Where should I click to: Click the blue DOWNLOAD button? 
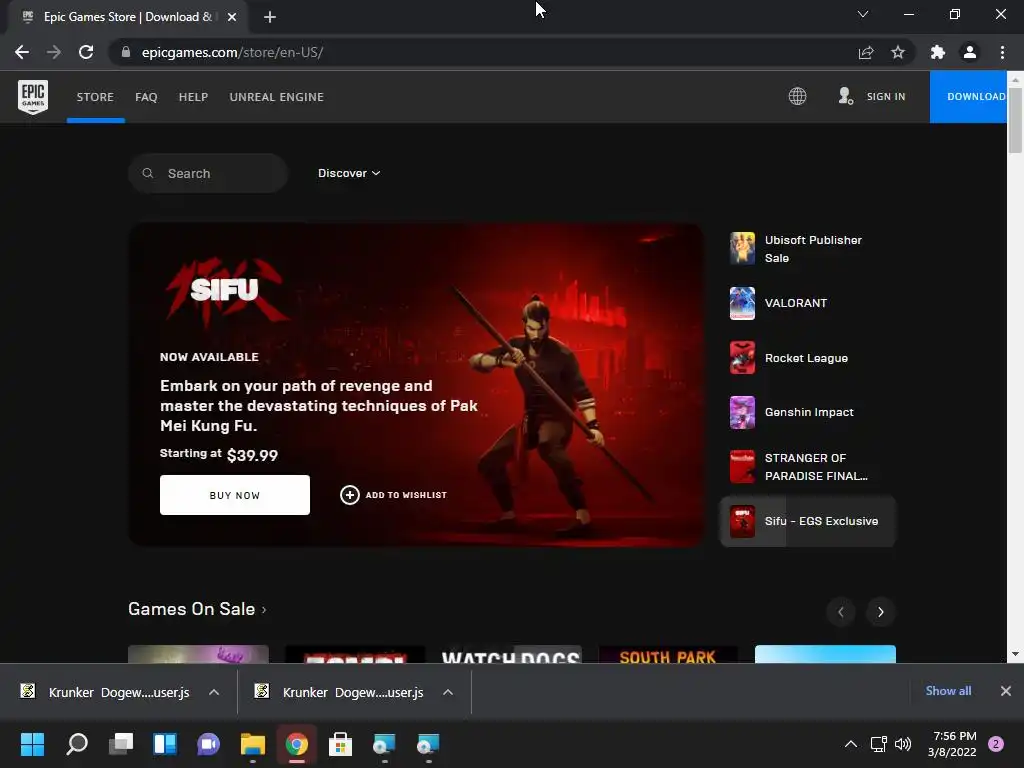click(x=968, y=97)
